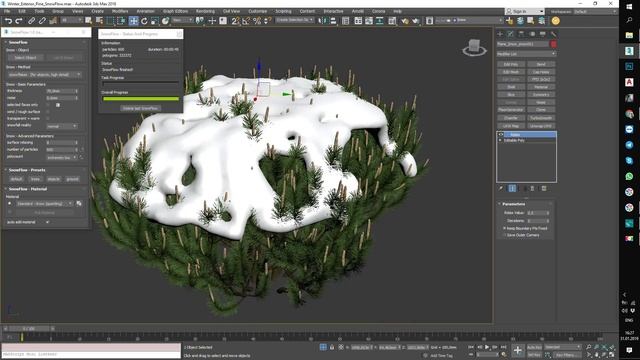Apply the trees preset button

tap(36, 179)
